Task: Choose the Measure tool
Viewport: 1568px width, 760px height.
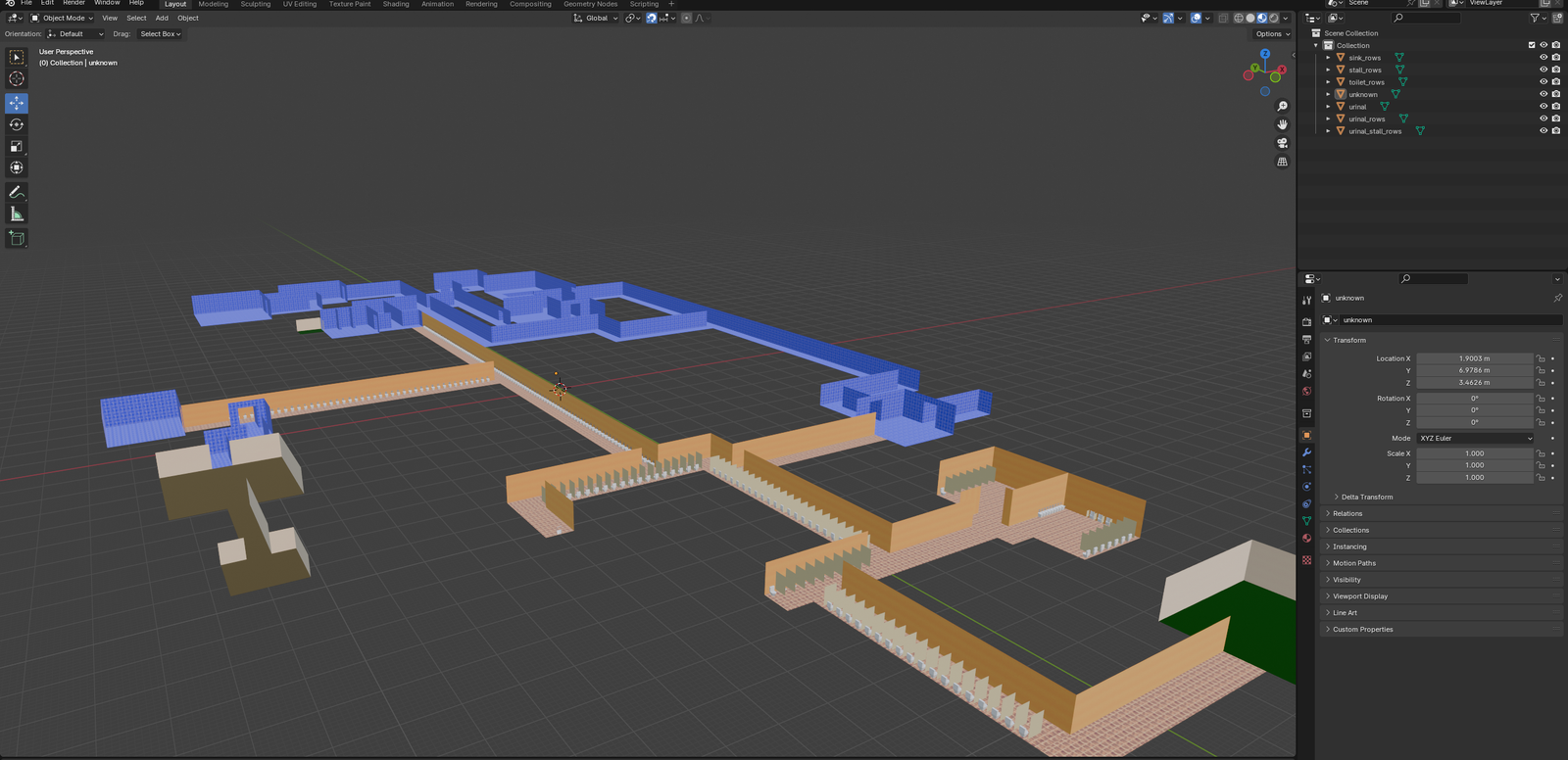Action: pyautogui.click(x=17, y=214)
